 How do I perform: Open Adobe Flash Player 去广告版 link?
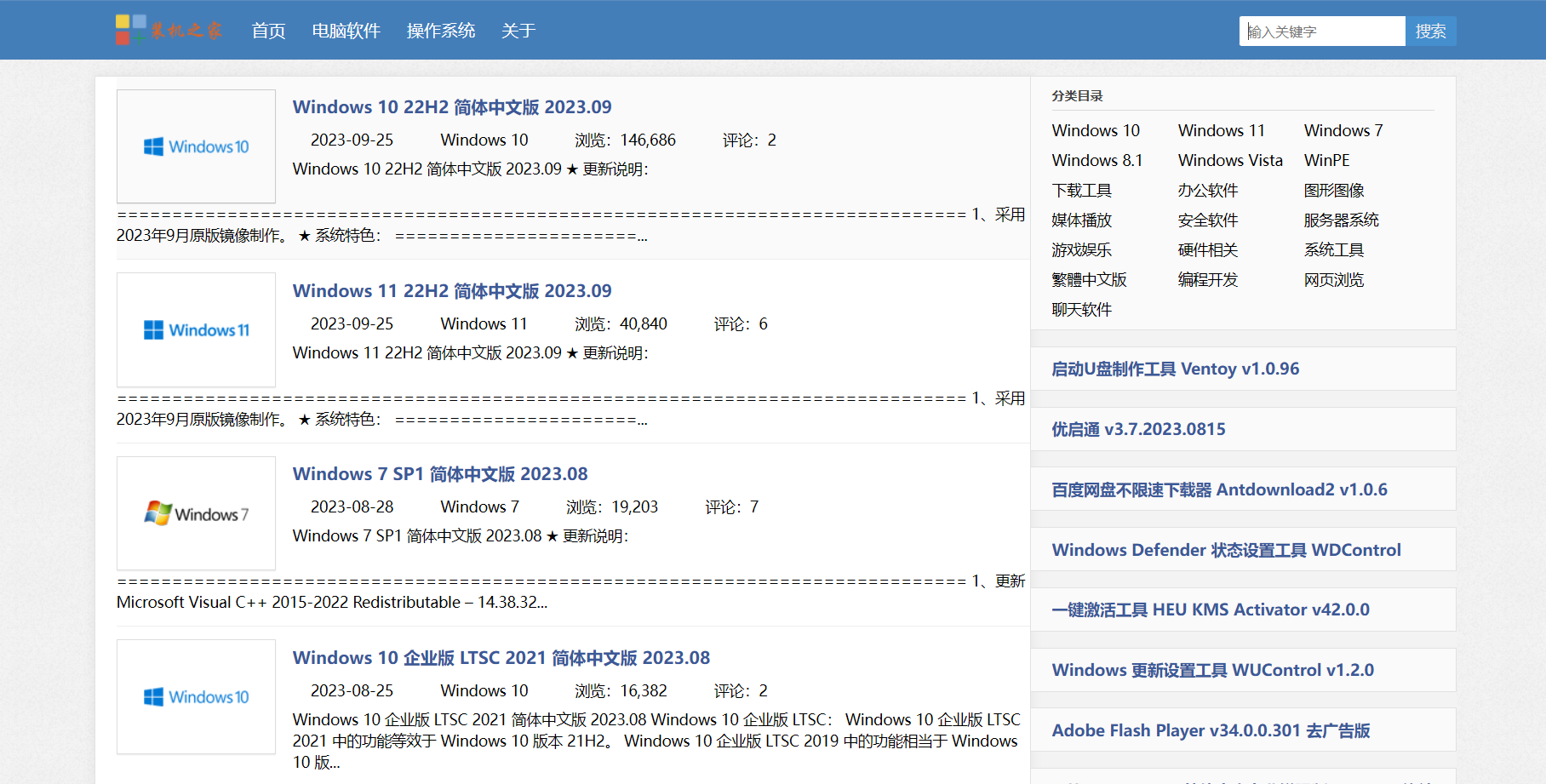(x=1211, y=730)
